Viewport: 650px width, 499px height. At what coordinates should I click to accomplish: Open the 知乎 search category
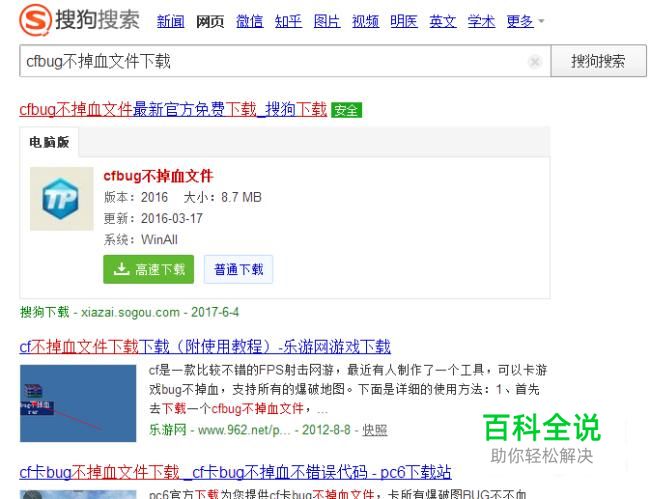point(289,21)
